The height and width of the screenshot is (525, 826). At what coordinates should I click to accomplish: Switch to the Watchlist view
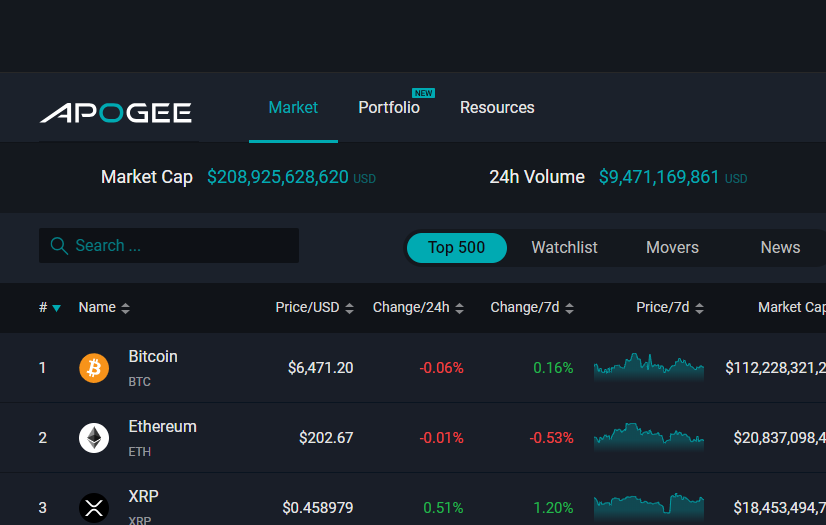coord(564,247)
